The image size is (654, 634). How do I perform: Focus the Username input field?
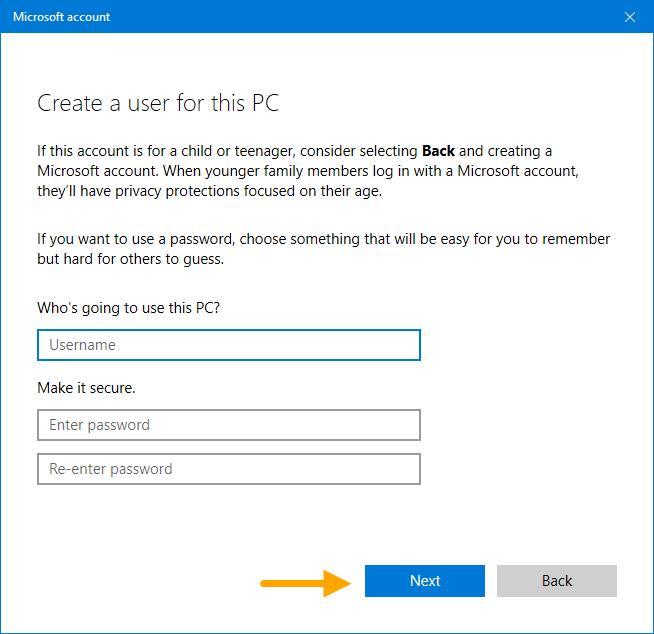(229, 345)
